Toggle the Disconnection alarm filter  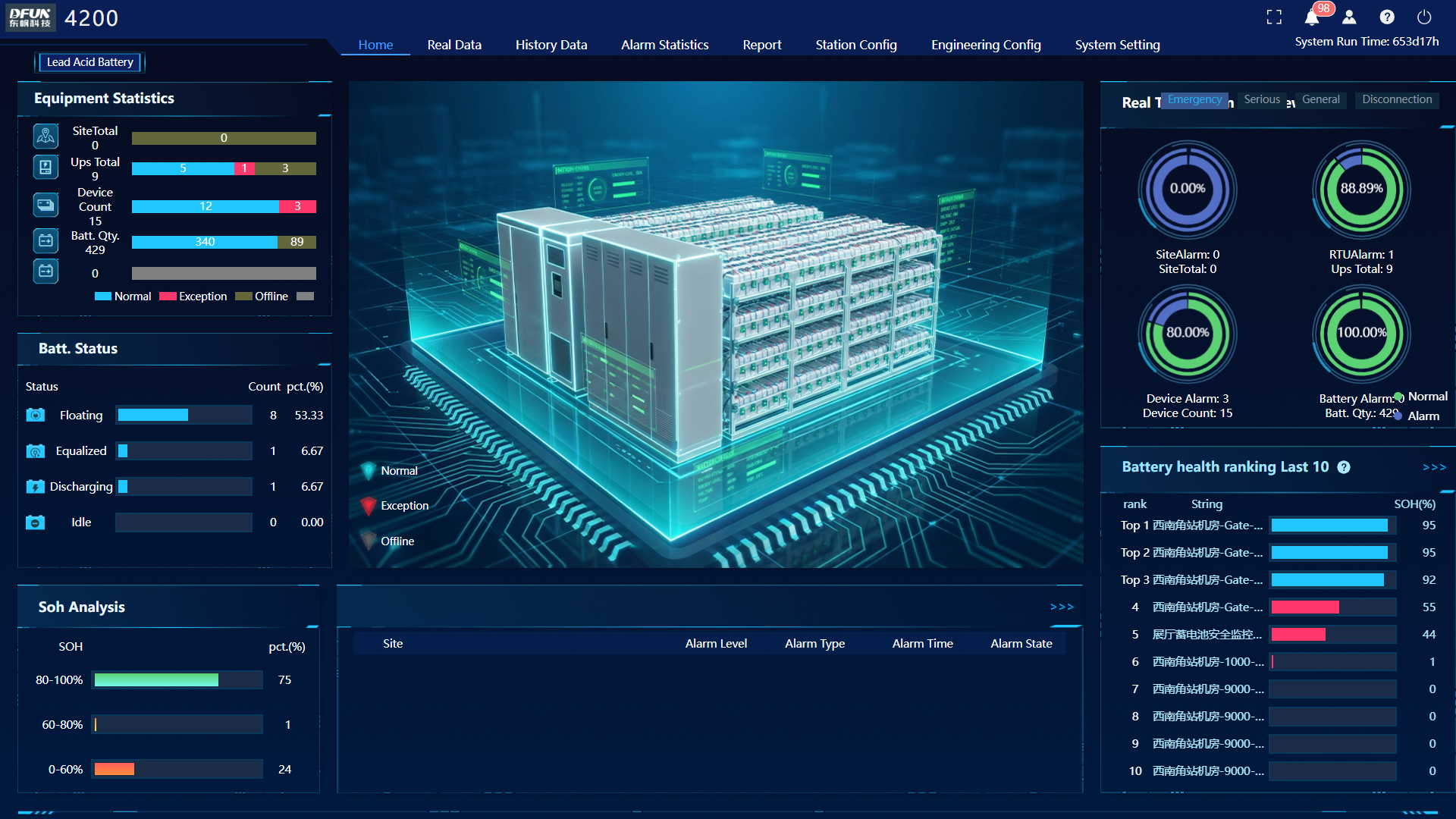click(1397, 99)
